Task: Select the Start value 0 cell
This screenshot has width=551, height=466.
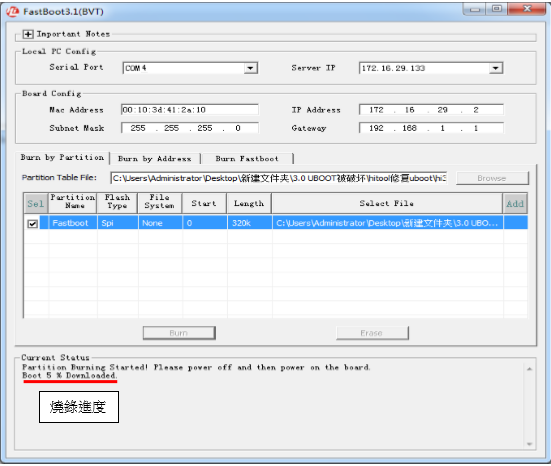Action: click(x=205, y=223)
